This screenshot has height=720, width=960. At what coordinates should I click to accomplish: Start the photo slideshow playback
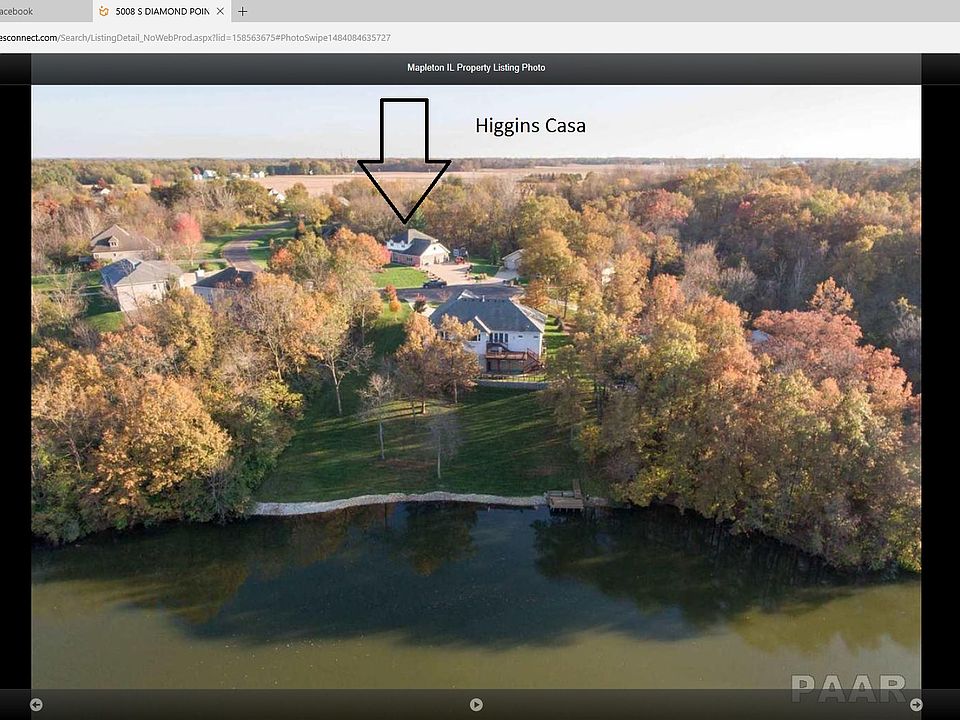(476, 705)
